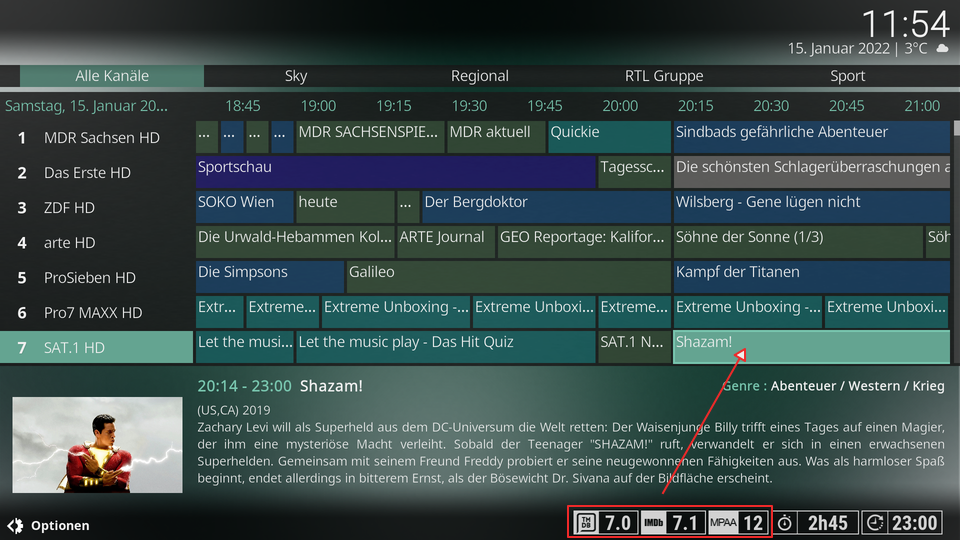The width and height of the screenshot is (960, 540).
Task: Select Die schönsten Schlagerüberraschungen programme
Action: coord(811,172)
